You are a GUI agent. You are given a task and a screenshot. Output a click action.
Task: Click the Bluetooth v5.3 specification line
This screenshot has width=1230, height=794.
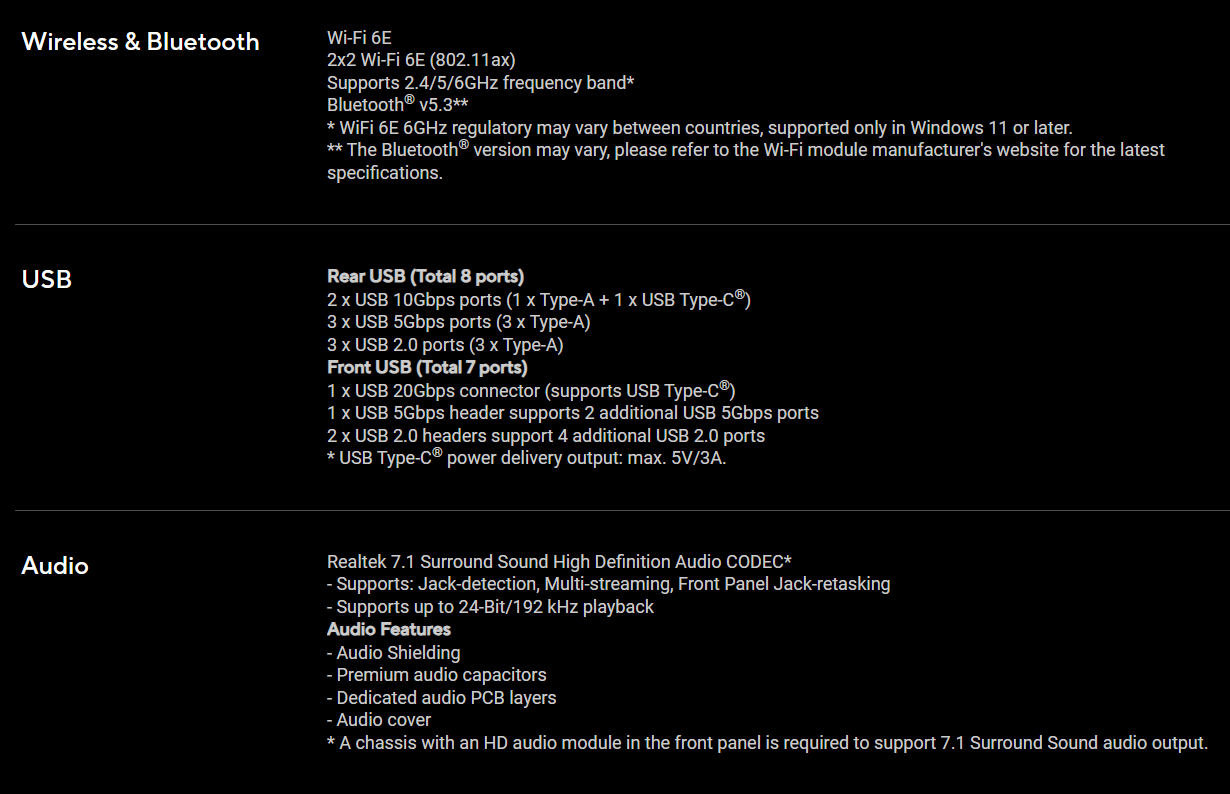[x=398, y=105]
